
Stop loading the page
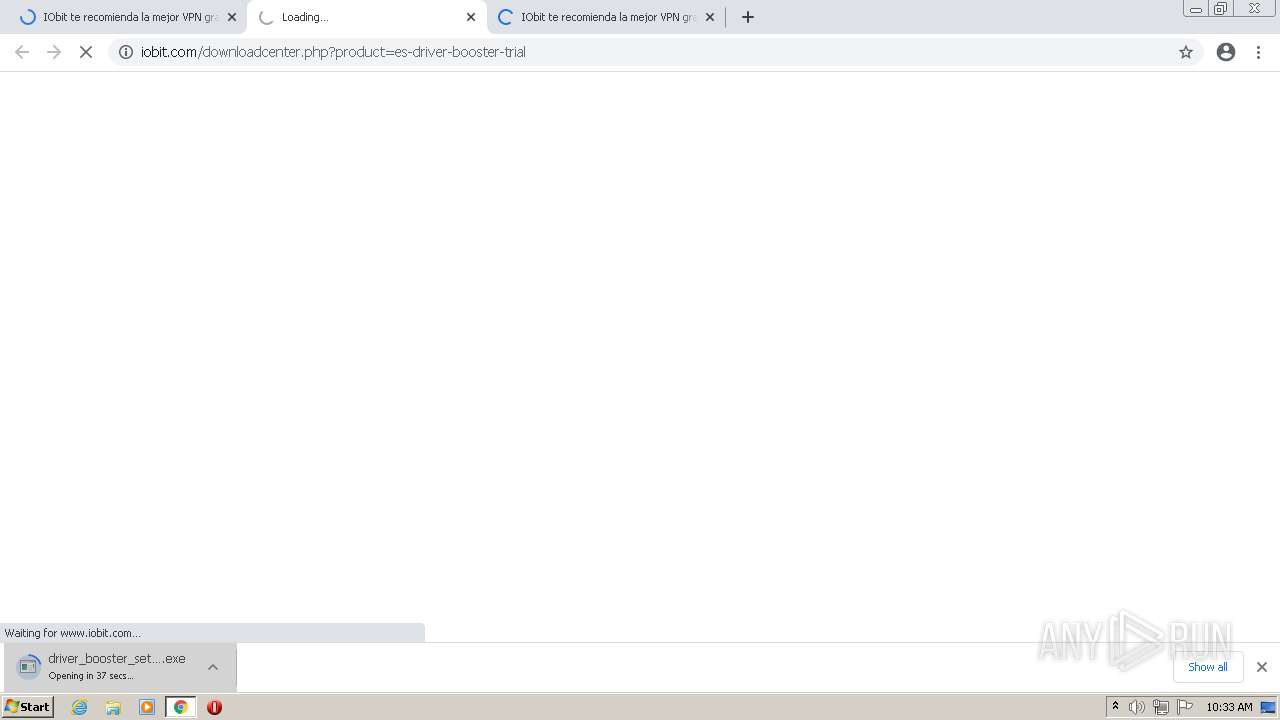[86, 52]
